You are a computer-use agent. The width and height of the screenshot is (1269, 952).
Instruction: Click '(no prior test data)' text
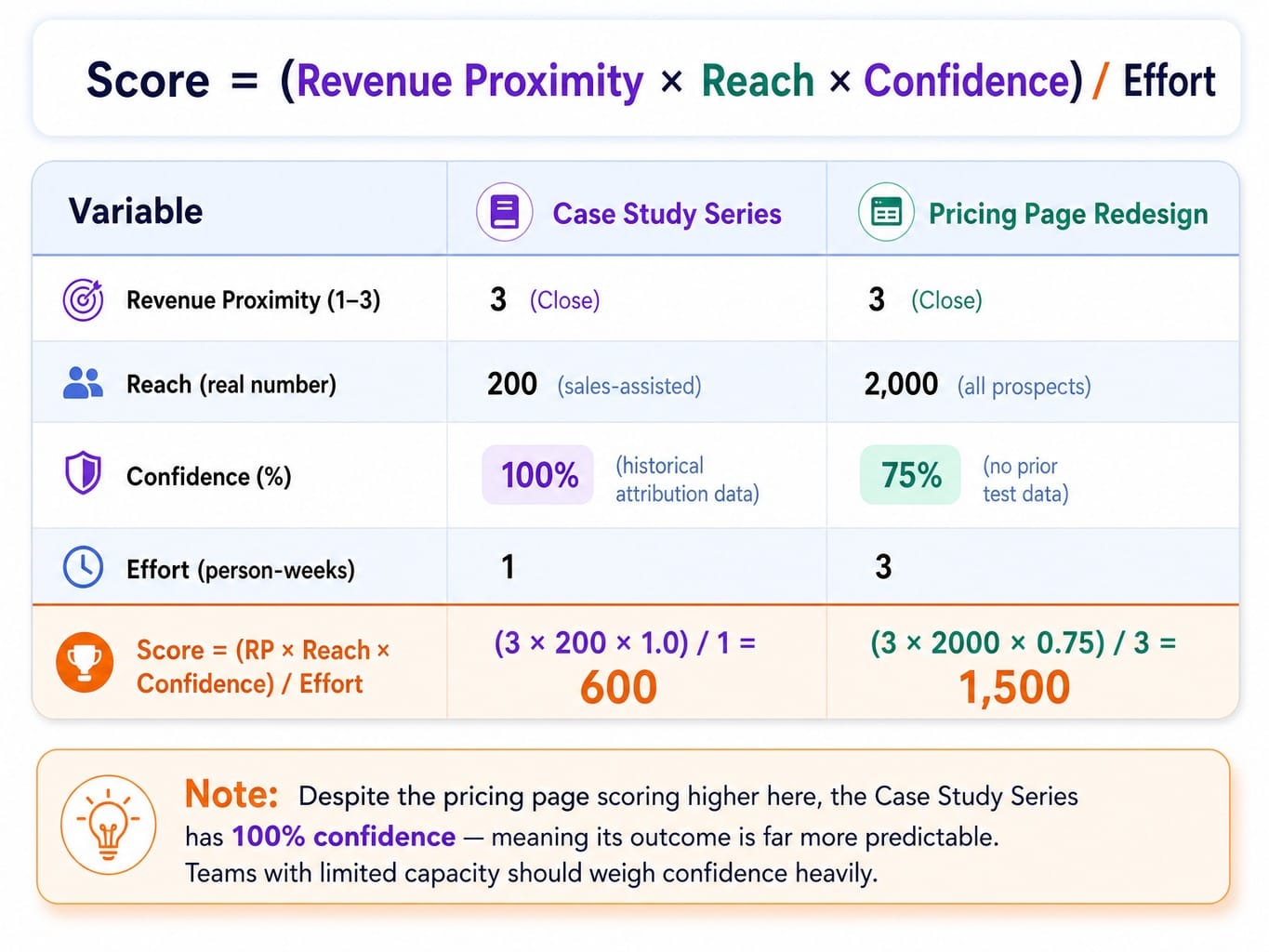[x=1025, y=479]
